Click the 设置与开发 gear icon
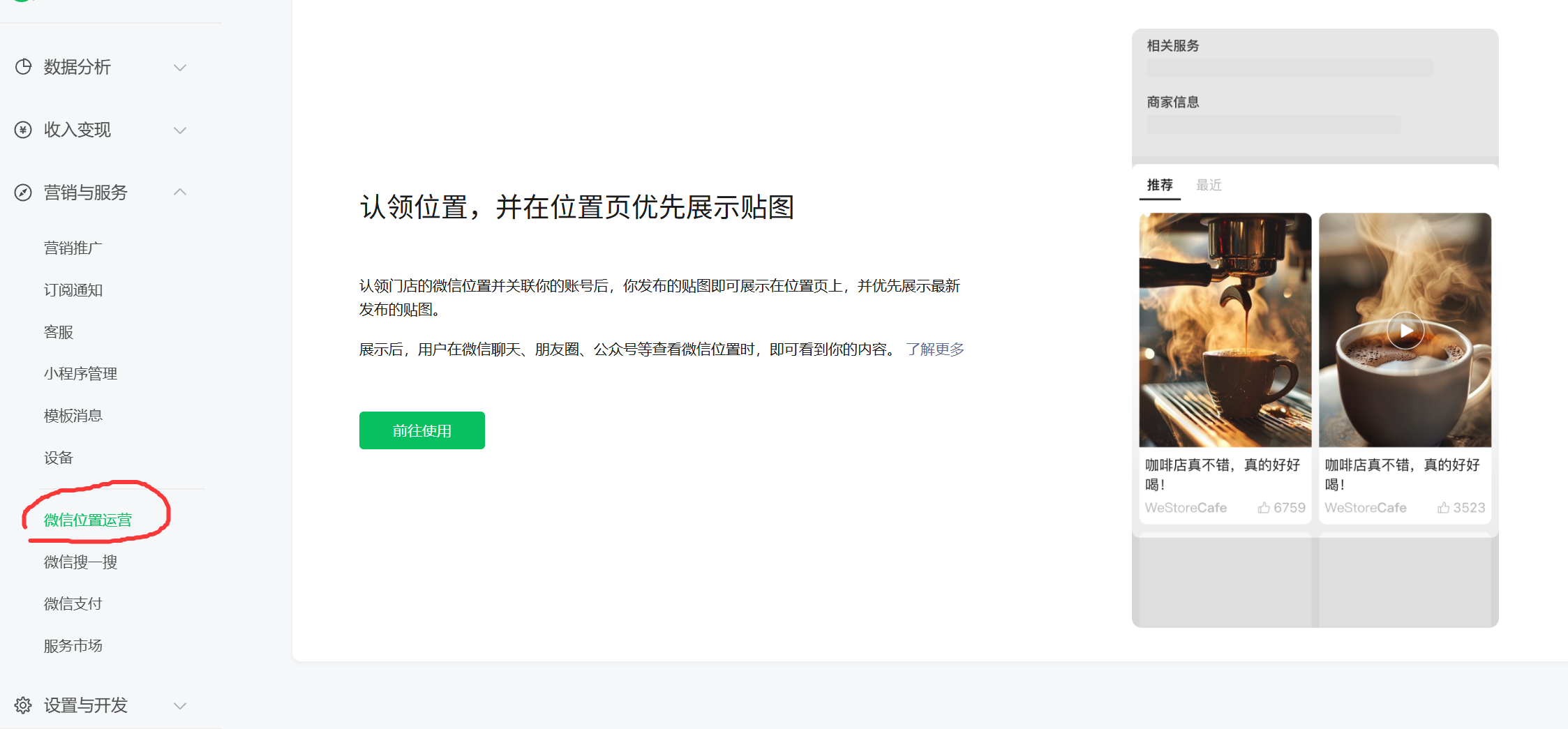This screenshot has height=729, width=1568. coord(23,705)
